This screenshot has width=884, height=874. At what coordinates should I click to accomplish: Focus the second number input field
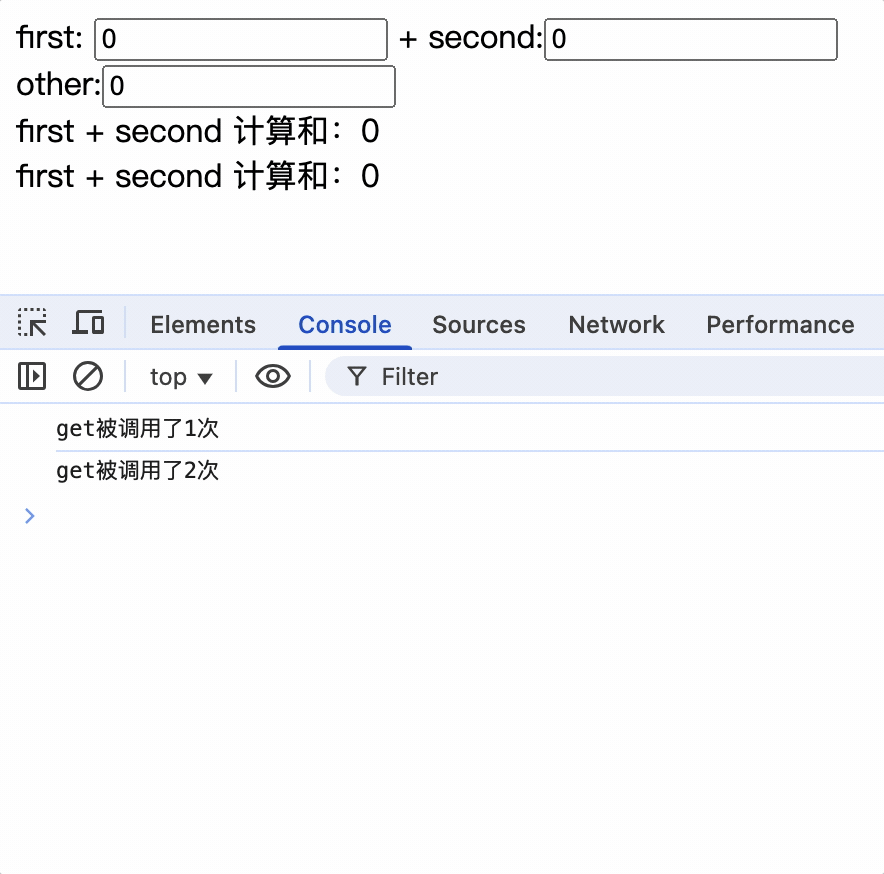691,39
